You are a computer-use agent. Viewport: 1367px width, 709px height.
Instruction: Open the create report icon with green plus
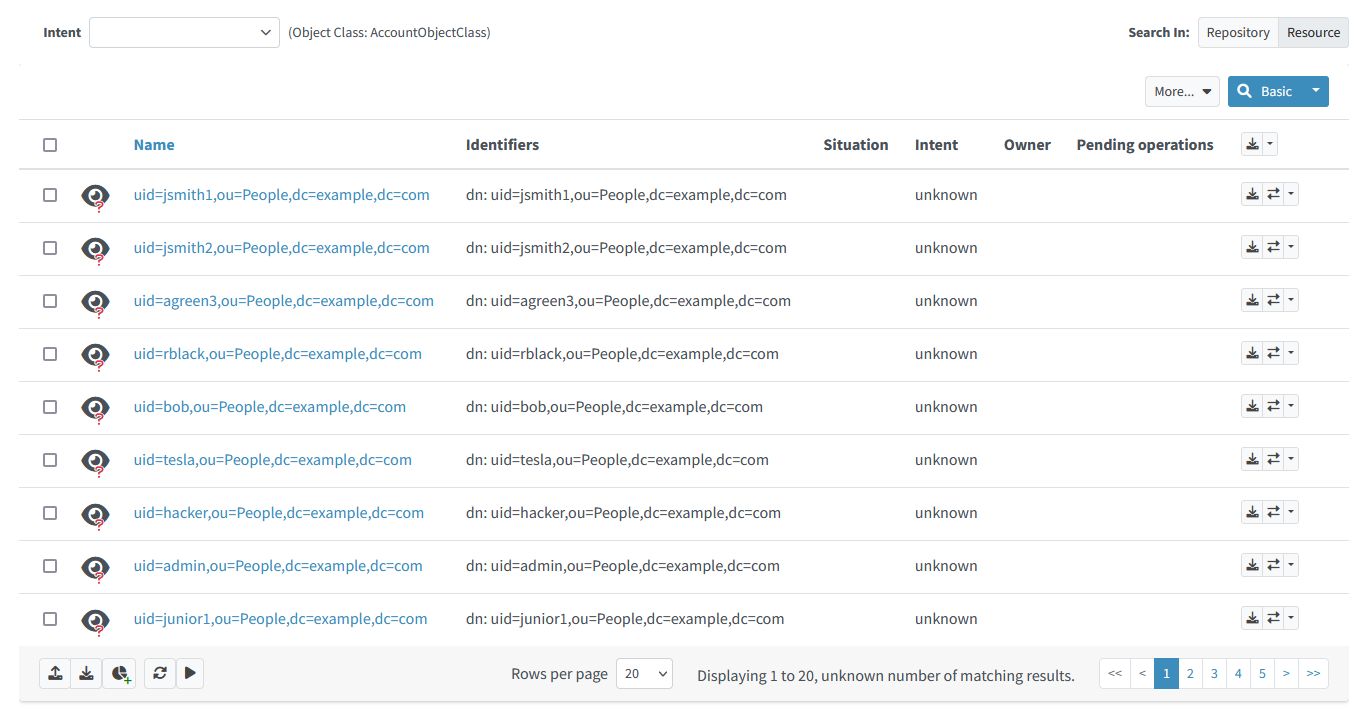(x=119, y=673)
